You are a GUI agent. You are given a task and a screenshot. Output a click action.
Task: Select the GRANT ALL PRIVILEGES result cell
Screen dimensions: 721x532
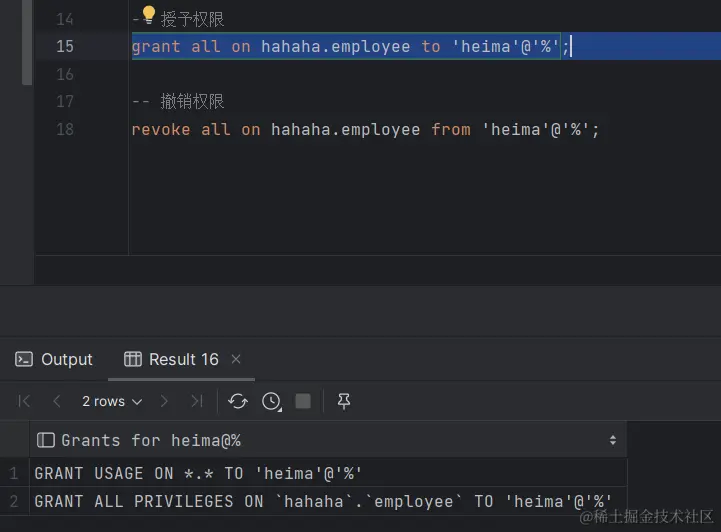pyautogui.click(x=328, y=501)
